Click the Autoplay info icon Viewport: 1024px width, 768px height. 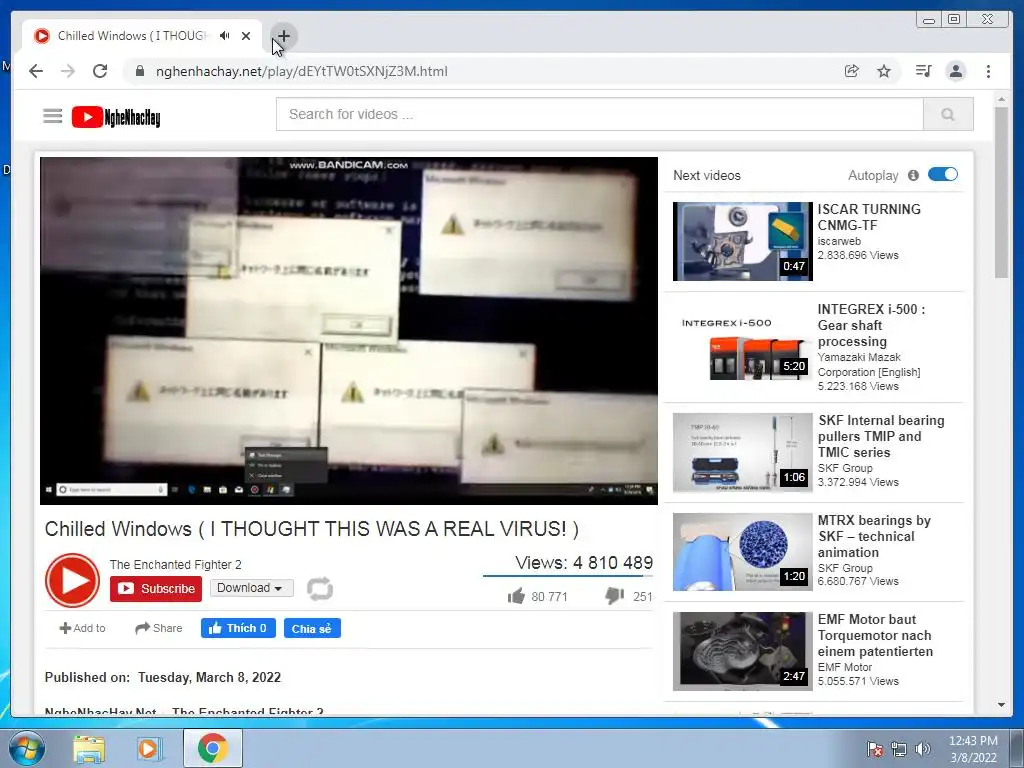click(913, 175)
